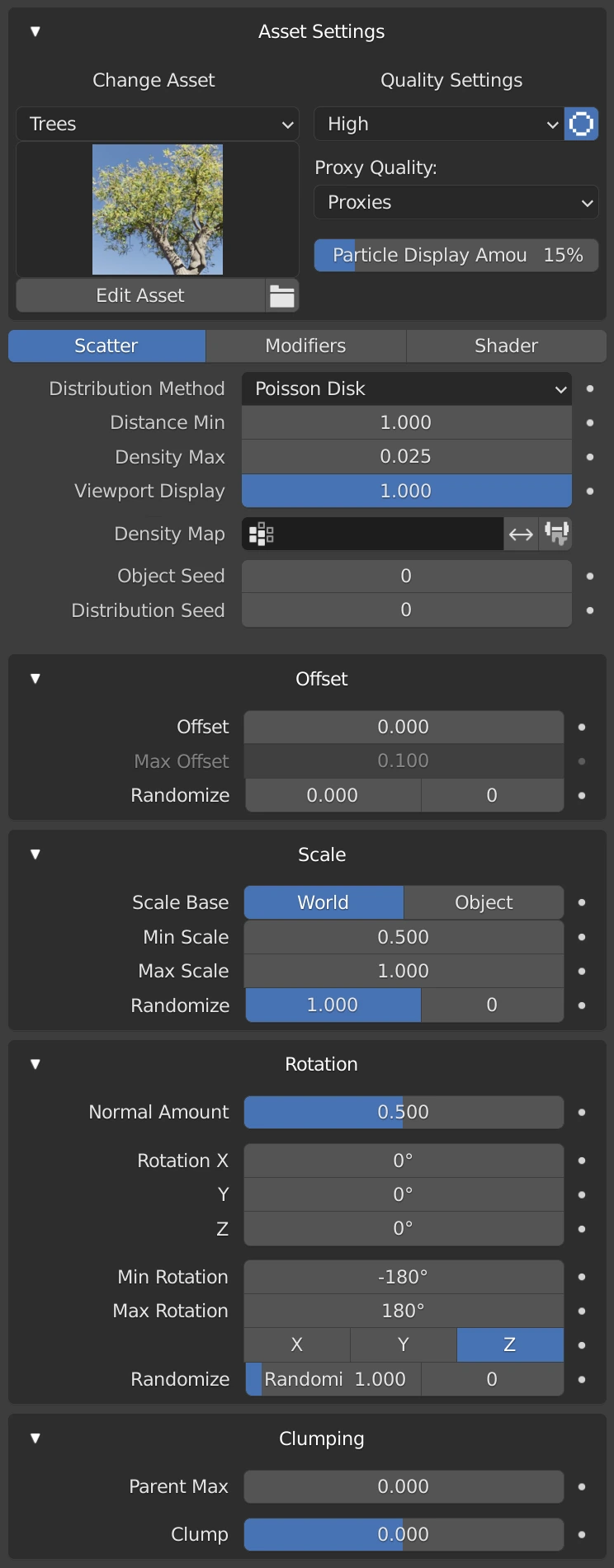Open the Distribution Method Poisson Disk dropdown
The width and height of the screenshot is (614, 1568).
406,389
